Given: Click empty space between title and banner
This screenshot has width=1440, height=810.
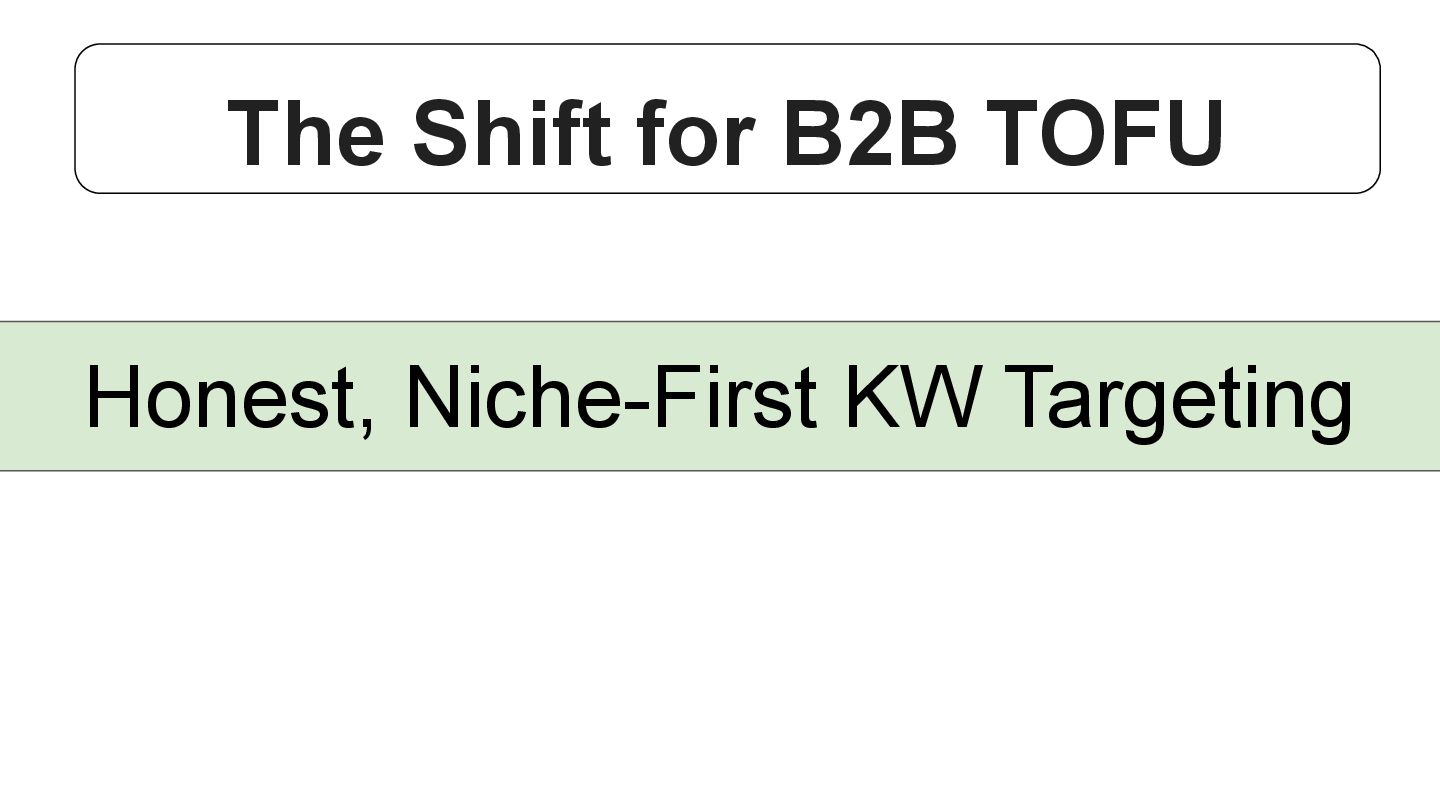Looking at the screenshot, I should 720,257.
